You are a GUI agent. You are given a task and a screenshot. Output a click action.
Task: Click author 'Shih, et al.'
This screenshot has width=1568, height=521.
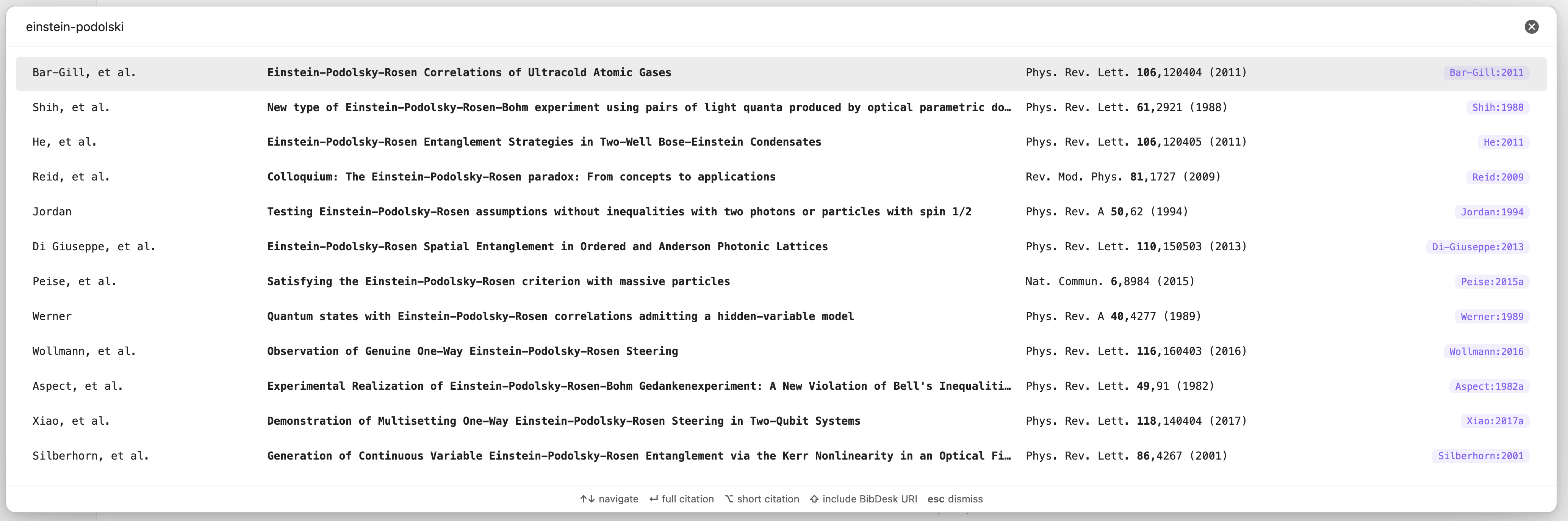pyautogui.click(x=71, y=107)
